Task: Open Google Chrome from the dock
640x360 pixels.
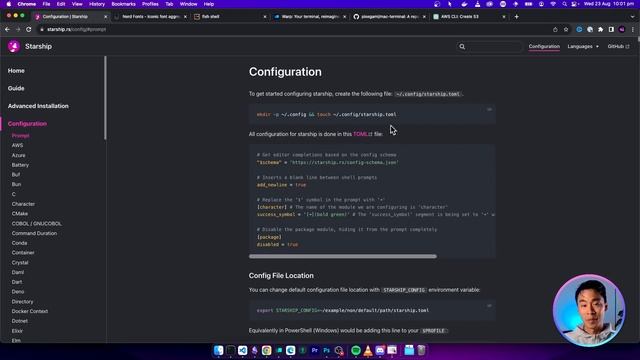Action: (x=267, y=350)
